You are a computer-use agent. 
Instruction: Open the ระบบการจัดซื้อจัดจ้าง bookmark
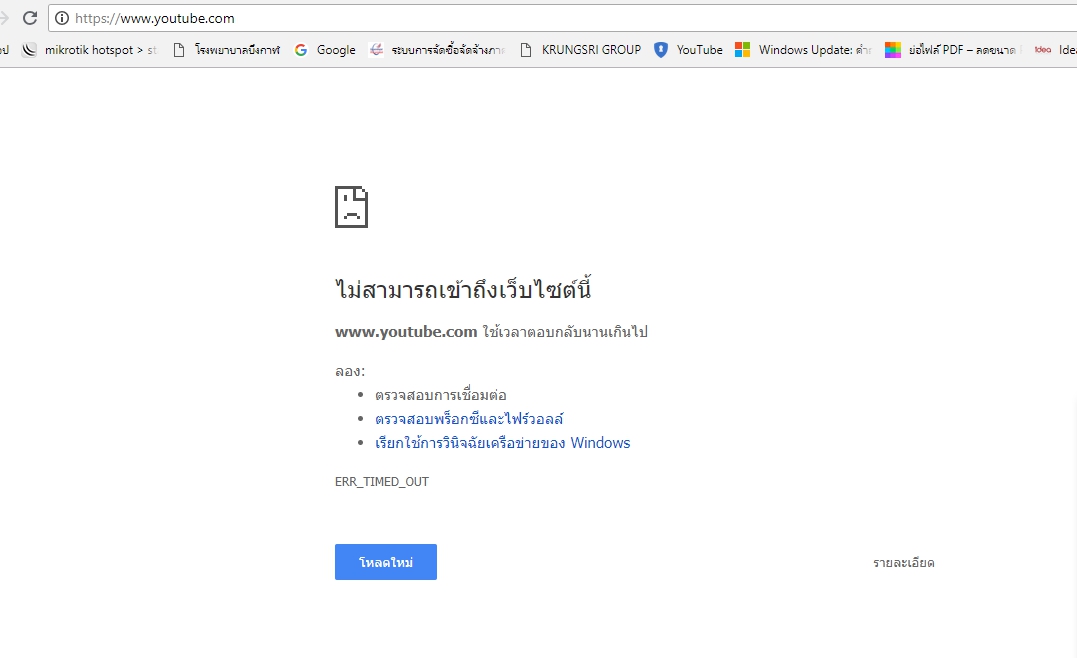[437, 49]
